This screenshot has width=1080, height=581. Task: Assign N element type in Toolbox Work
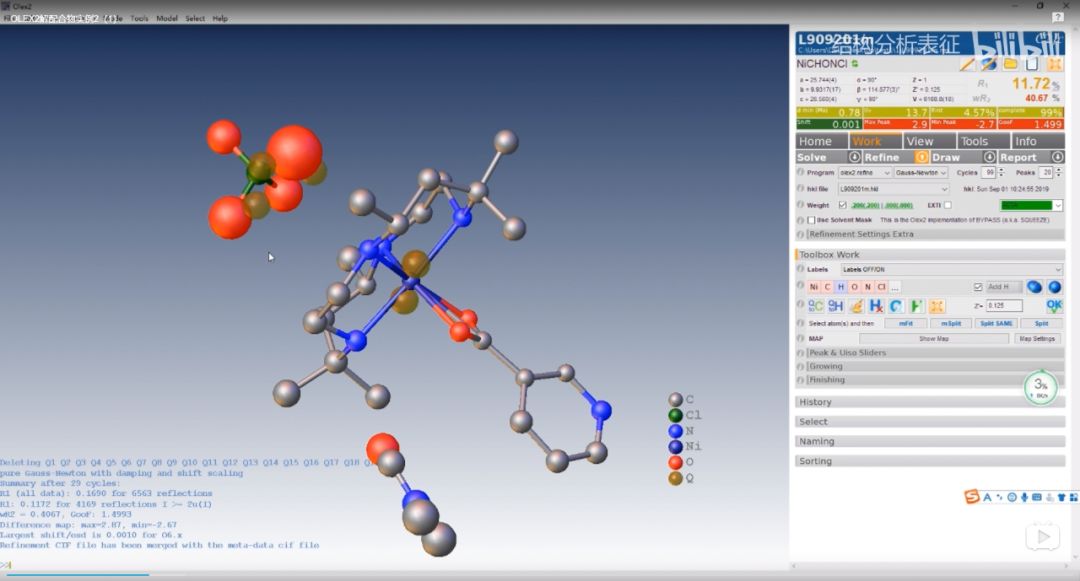click(868, 287)
